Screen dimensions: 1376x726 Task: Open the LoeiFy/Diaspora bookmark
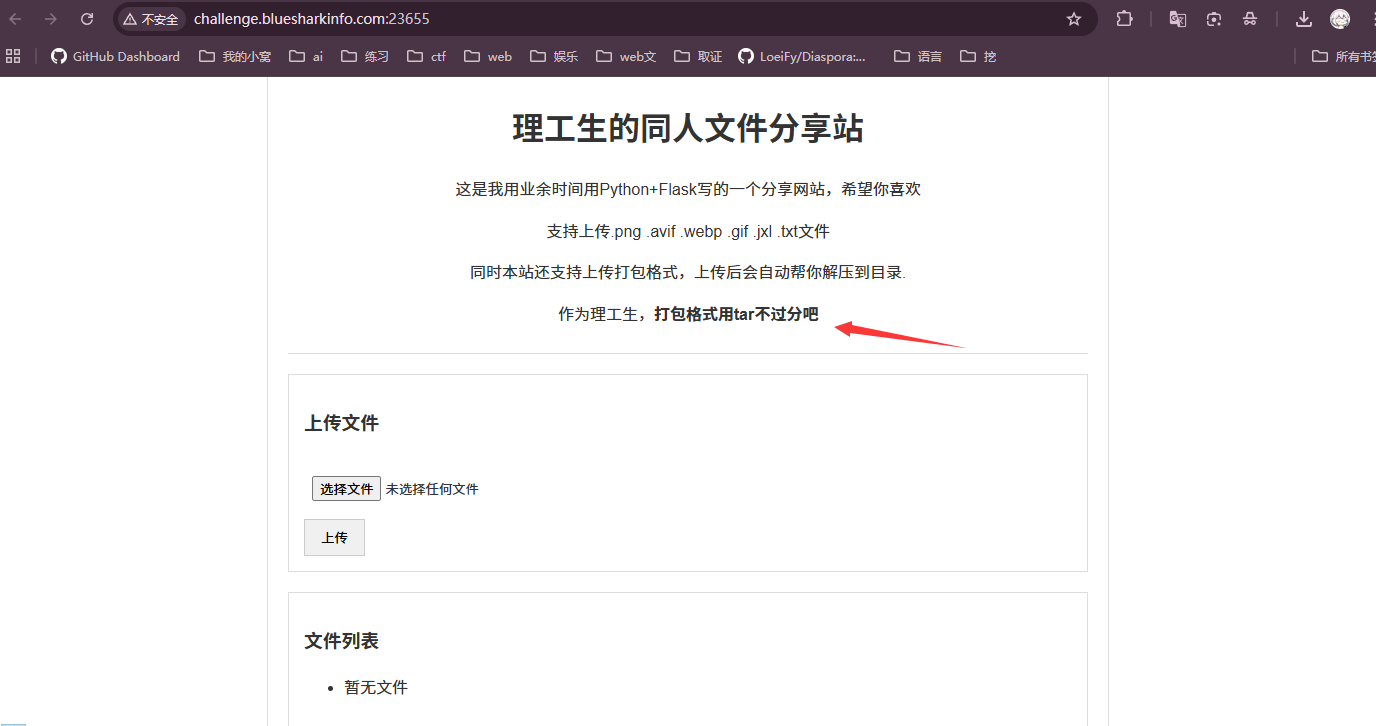(802, 56)
